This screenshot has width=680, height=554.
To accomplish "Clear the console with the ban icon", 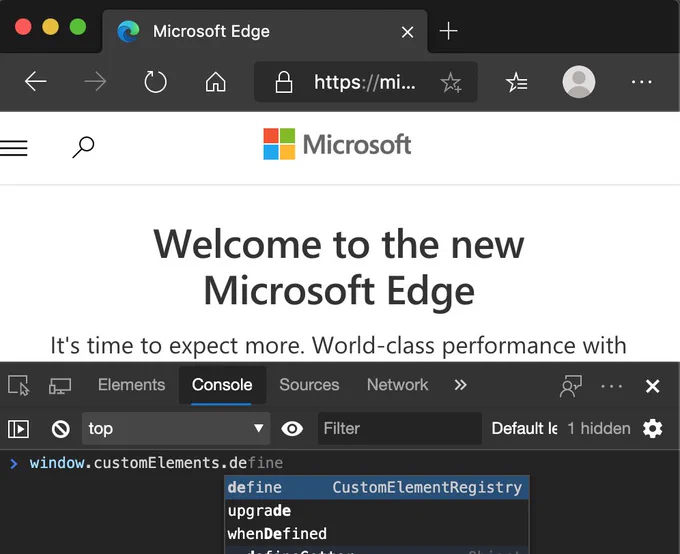I will pos(61,429).
